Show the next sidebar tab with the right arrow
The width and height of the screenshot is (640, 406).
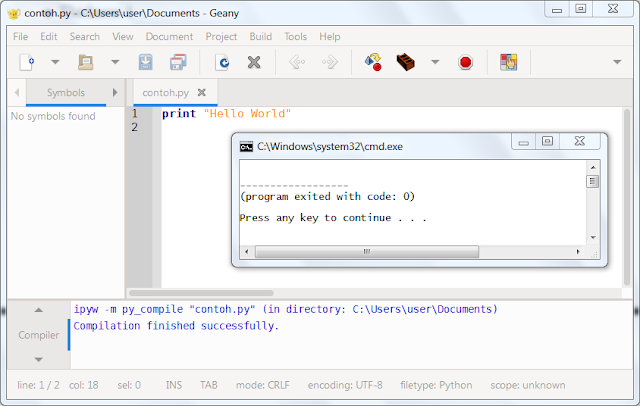[x=115, y=93]
